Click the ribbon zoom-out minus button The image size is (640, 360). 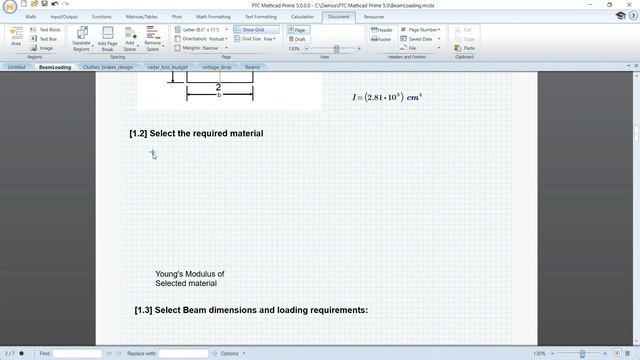tap(307, 49)
